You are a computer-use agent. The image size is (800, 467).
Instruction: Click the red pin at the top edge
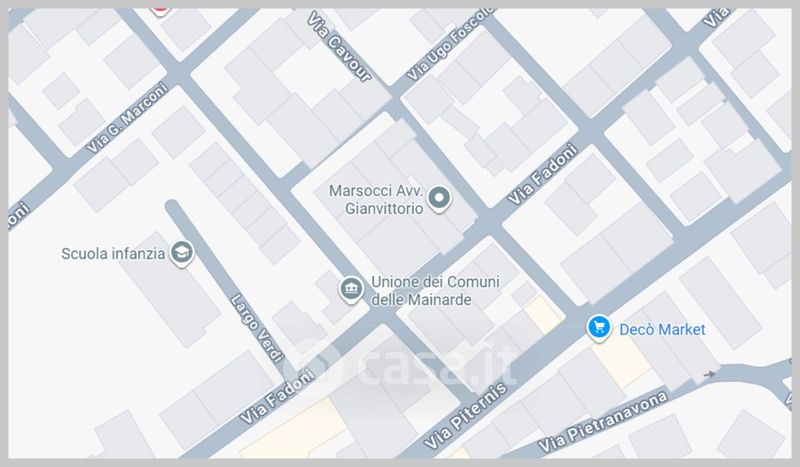[x=160, y=10]
